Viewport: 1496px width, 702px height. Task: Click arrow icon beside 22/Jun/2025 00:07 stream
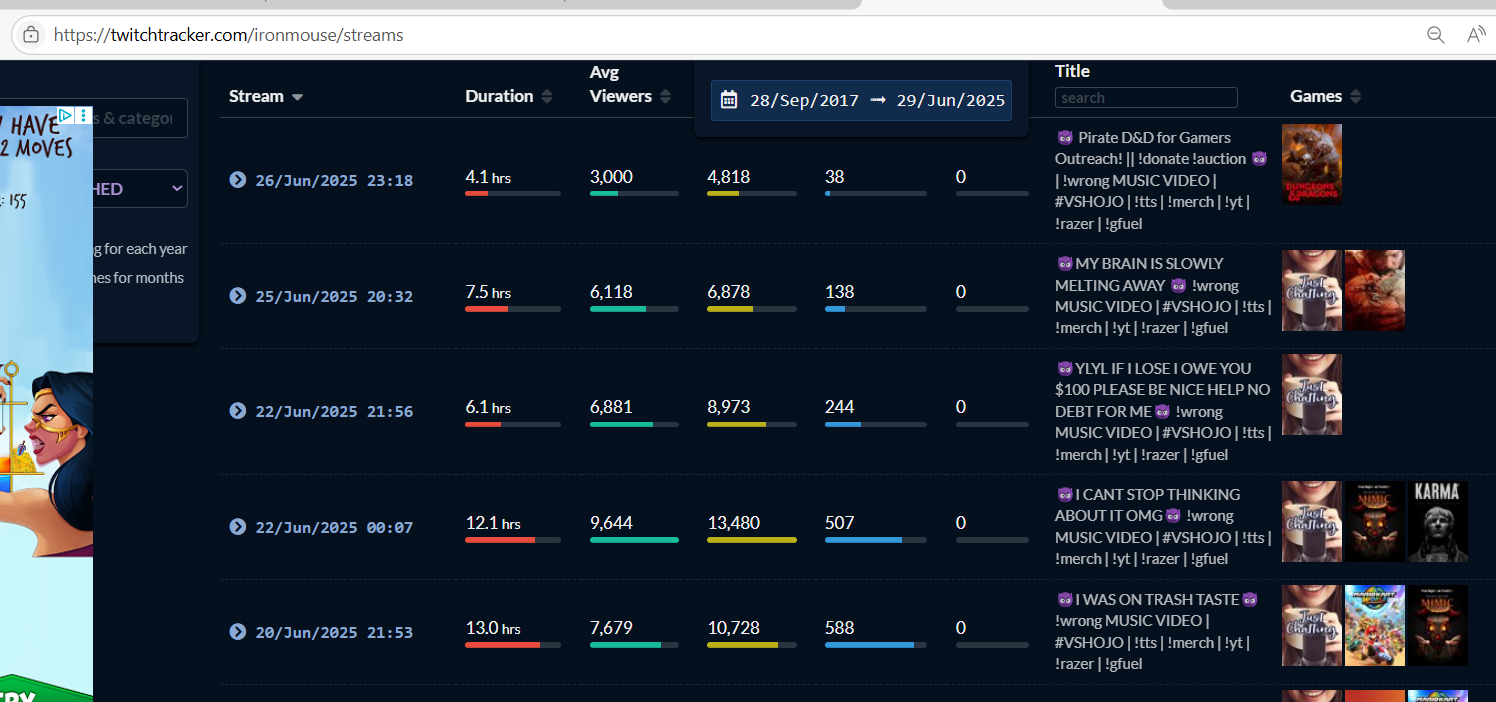238,527
